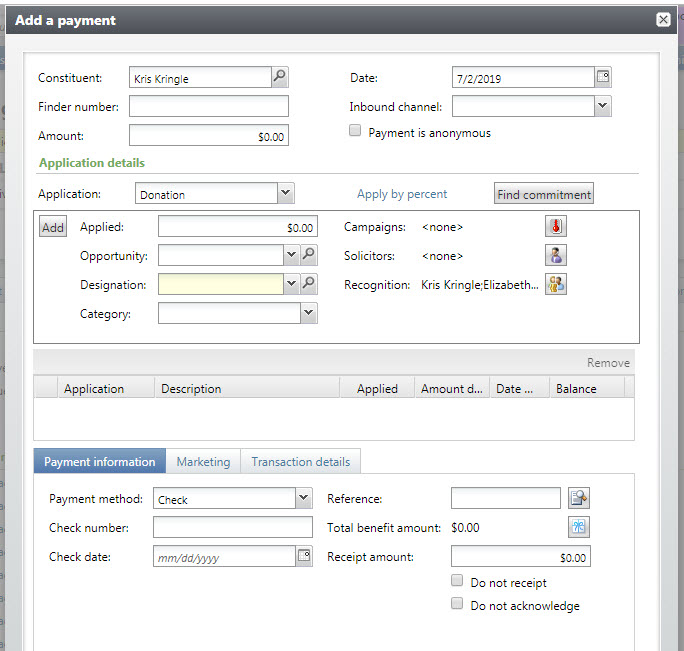Switch to the Marketing tab
The image size is (684, 651).
pyautogui.click(x=203, y=462)
